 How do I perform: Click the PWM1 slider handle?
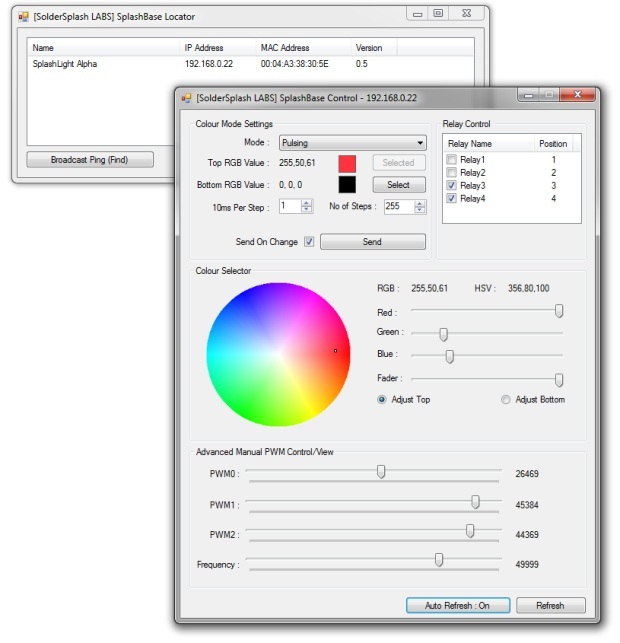pos(476,502)
